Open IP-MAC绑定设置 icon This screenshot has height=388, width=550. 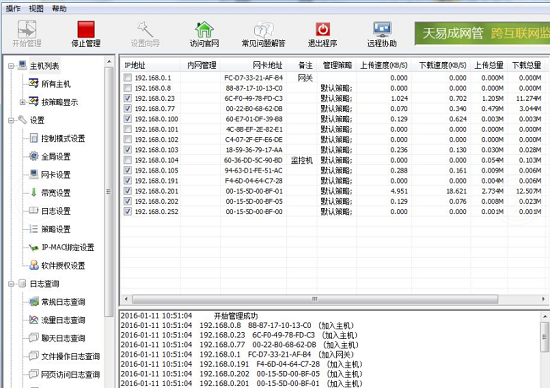tap(34, 247)
